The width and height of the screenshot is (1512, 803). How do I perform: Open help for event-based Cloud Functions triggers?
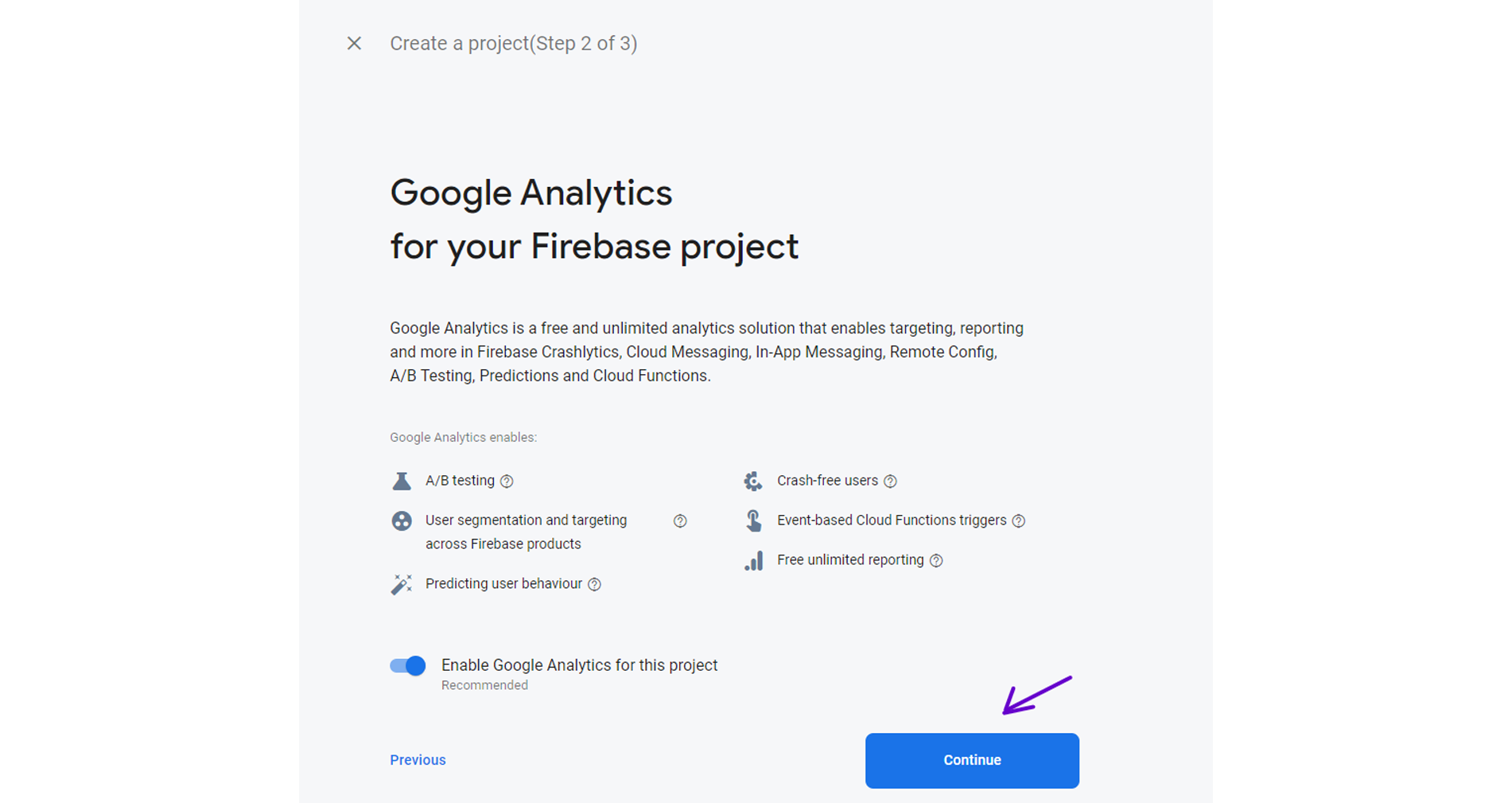point(1018,520)
